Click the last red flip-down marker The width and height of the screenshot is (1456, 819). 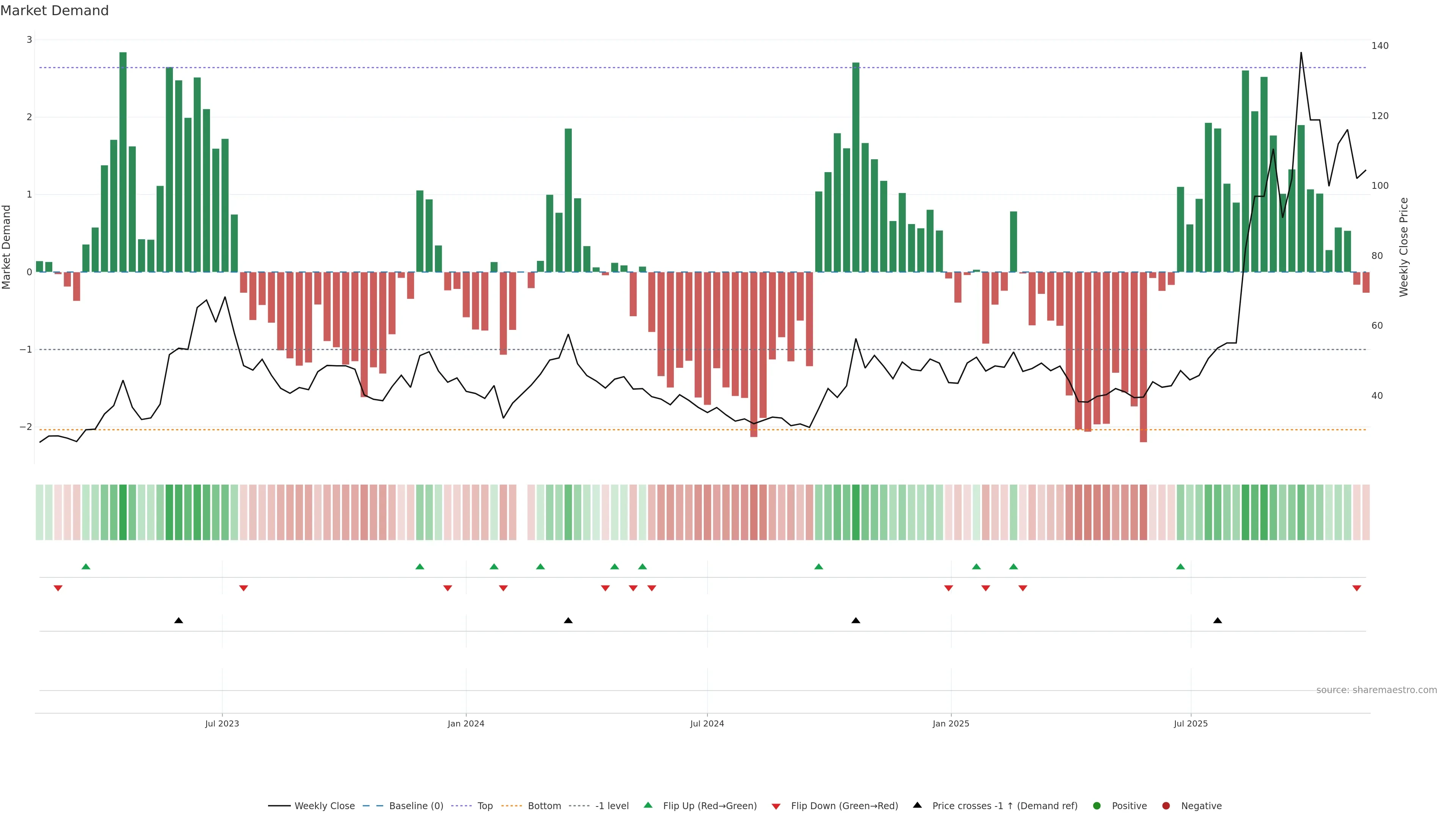[1357, 588]
